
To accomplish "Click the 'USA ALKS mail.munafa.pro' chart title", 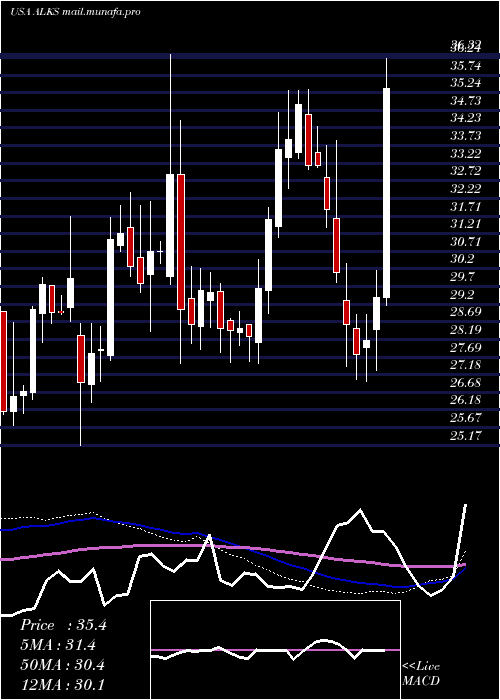I will coord(75,12).
